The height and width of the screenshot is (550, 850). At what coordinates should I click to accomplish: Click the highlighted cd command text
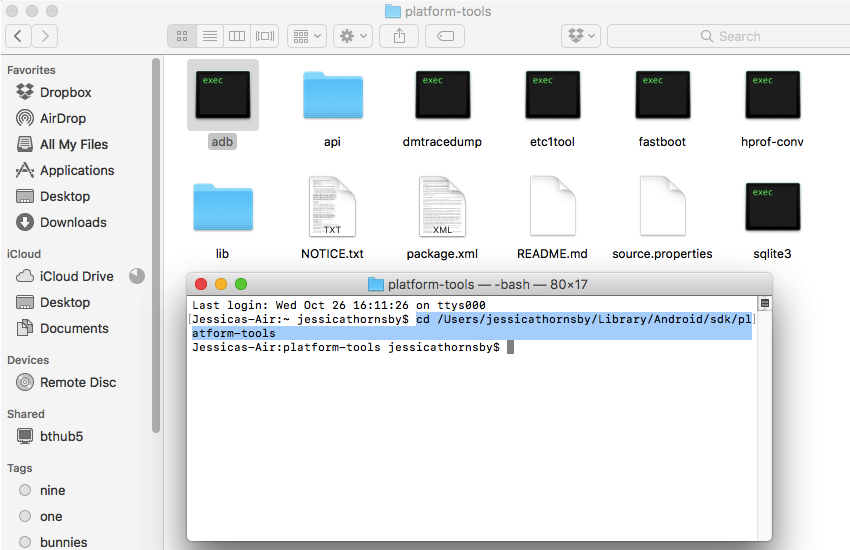click(472, 326)
